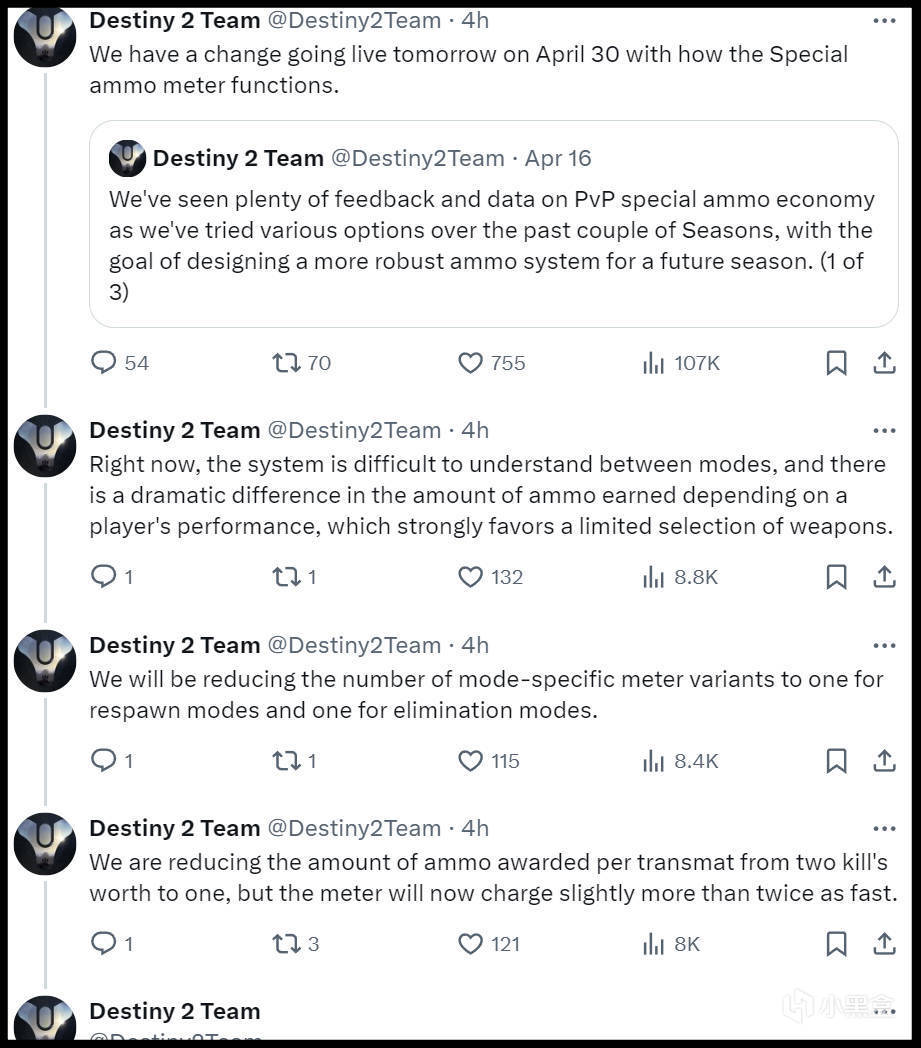Viewport: 921px width, 1048px height.
Task: Open more options on the transmat ammo tweet
Action: click(884, 828)
